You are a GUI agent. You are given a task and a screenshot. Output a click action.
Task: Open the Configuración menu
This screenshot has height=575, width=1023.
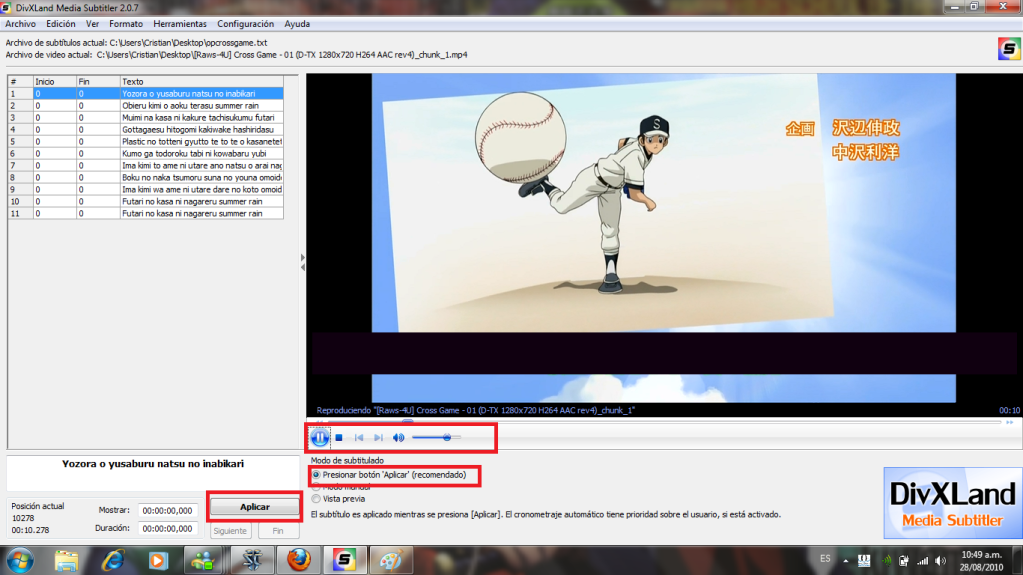[245, 23]
